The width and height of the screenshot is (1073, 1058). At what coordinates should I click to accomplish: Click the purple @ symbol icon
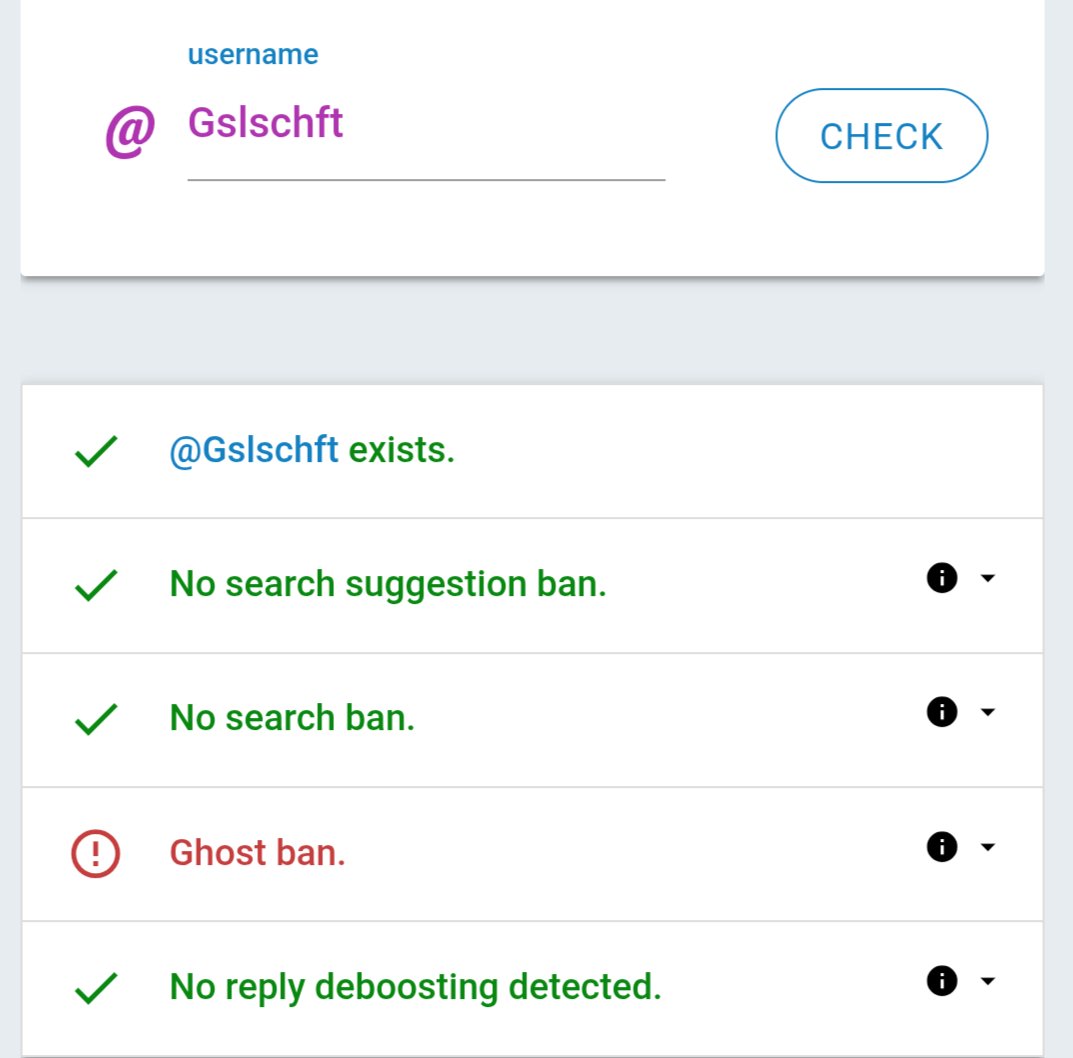tap(130, 131)
